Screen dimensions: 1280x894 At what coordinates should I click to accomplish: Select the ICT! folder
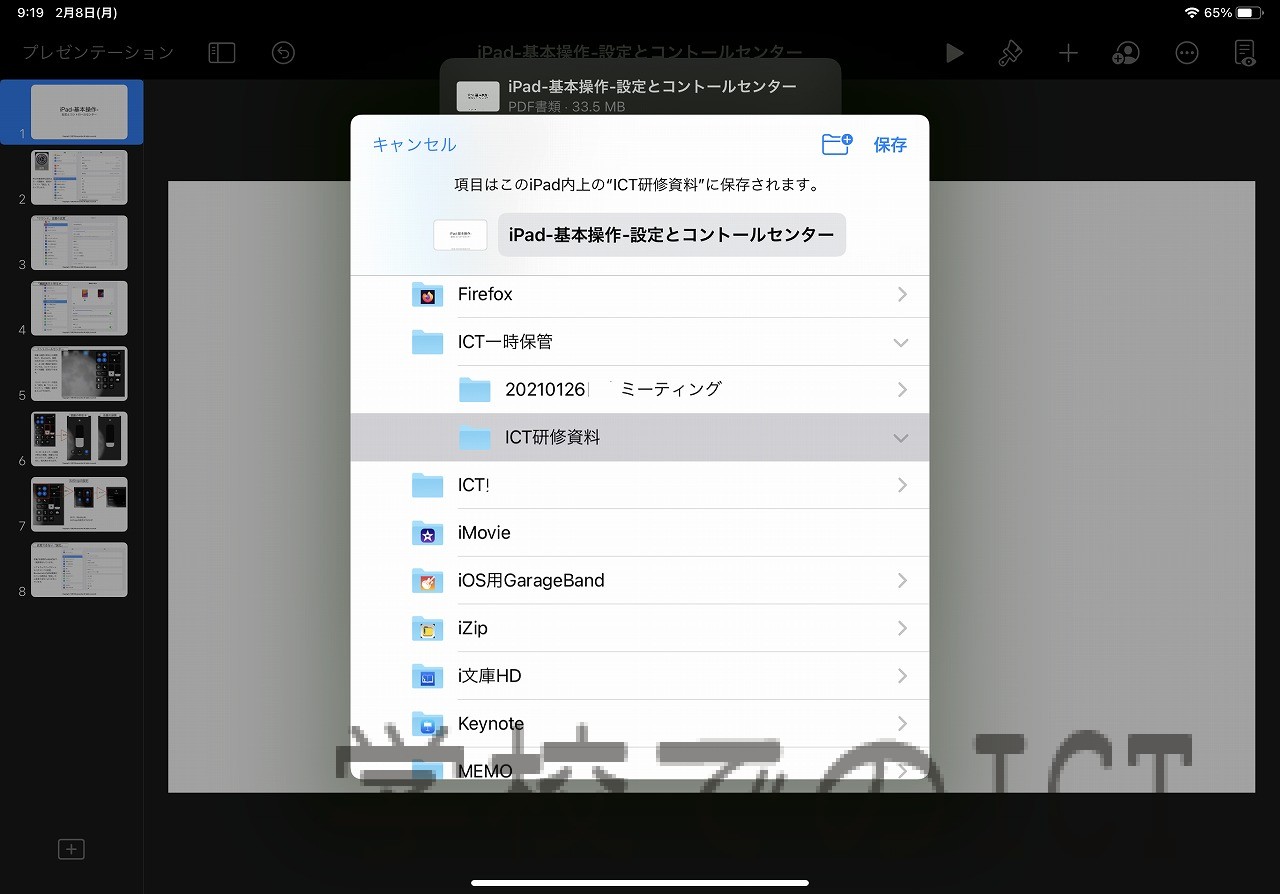(x=640, y=485)
